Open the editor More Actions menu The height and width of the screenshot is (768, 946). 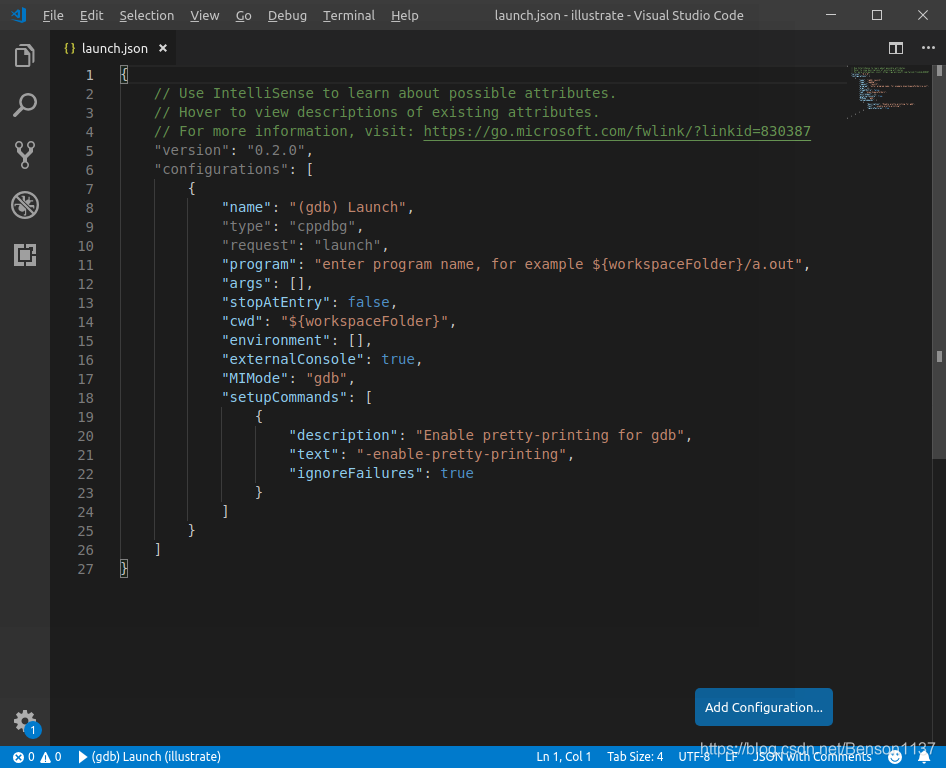coord(928,48)
